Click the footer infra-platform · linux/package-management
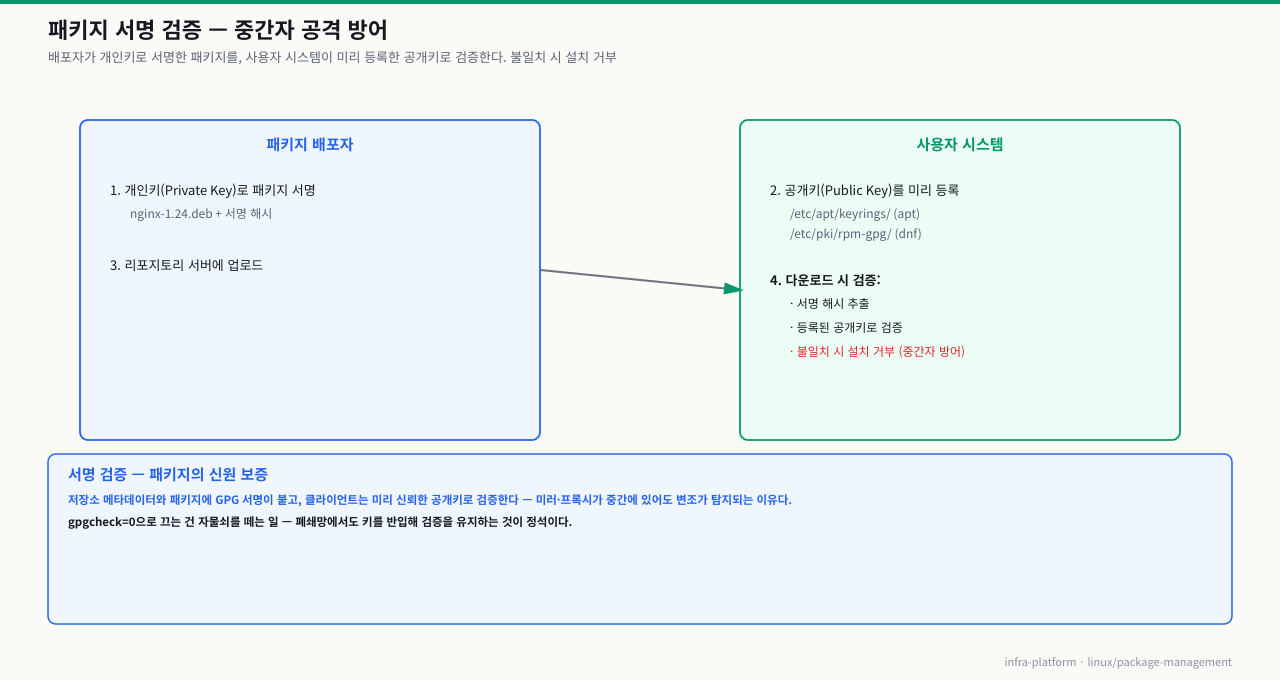This screenshot has height=680, width=1280. (x=1118, y=662)
